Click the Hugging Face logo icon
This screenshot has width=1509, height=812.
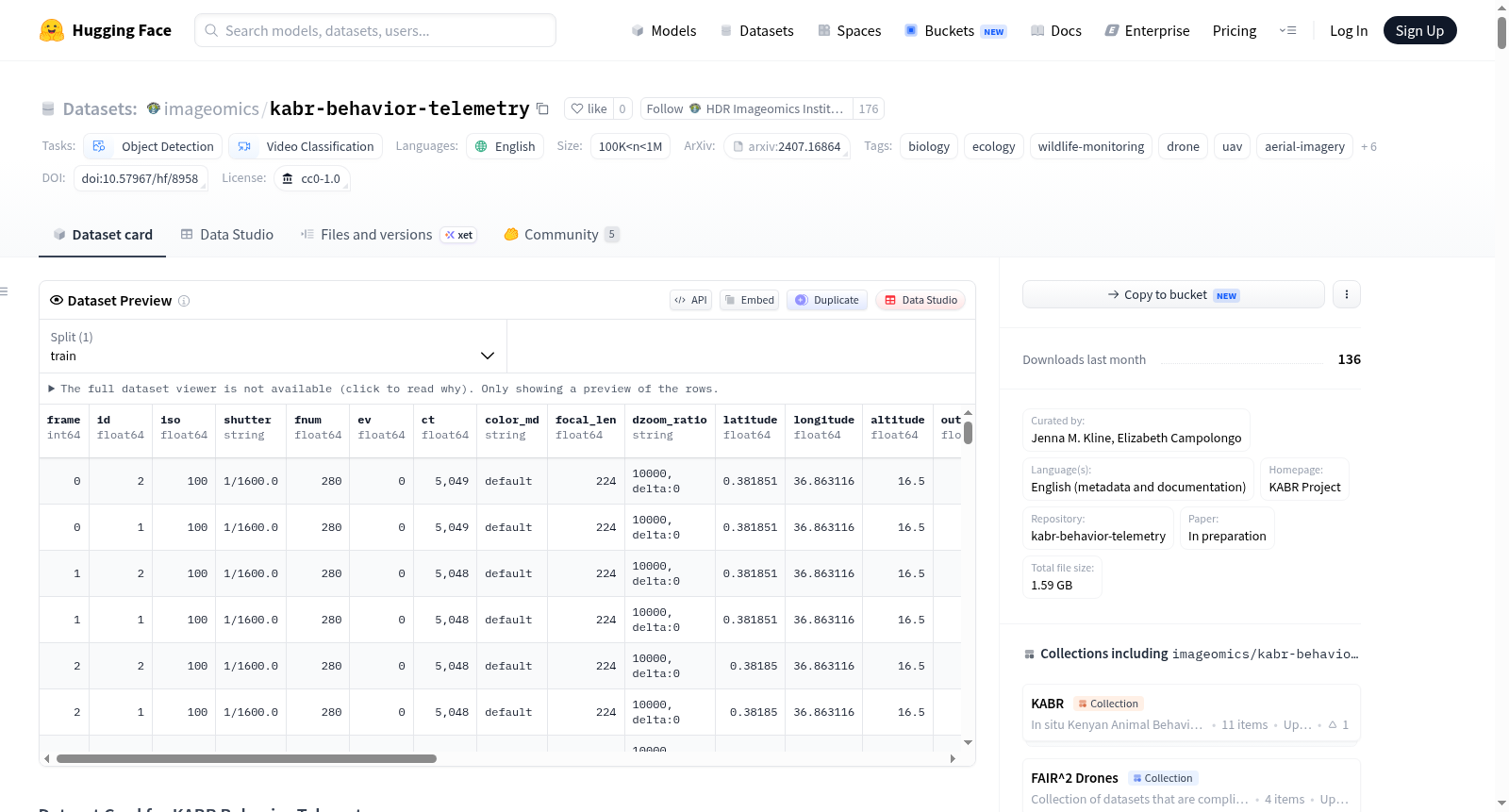52,30
